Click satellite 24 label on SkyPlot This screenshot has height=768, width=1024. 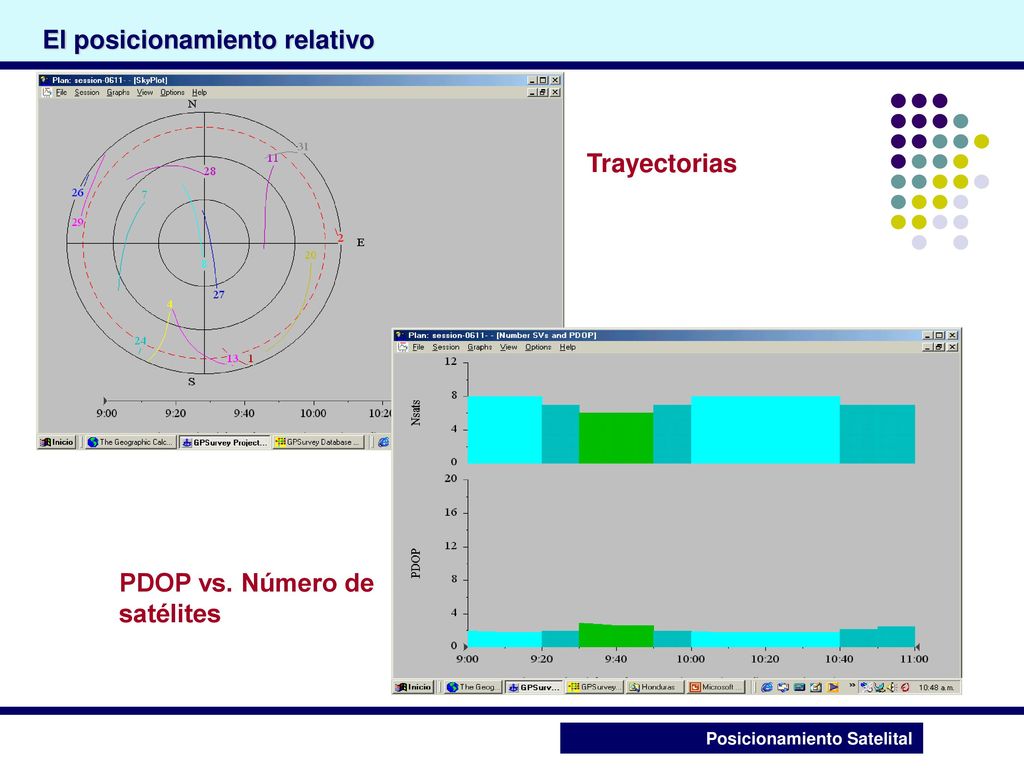click(x=140, y=341)
